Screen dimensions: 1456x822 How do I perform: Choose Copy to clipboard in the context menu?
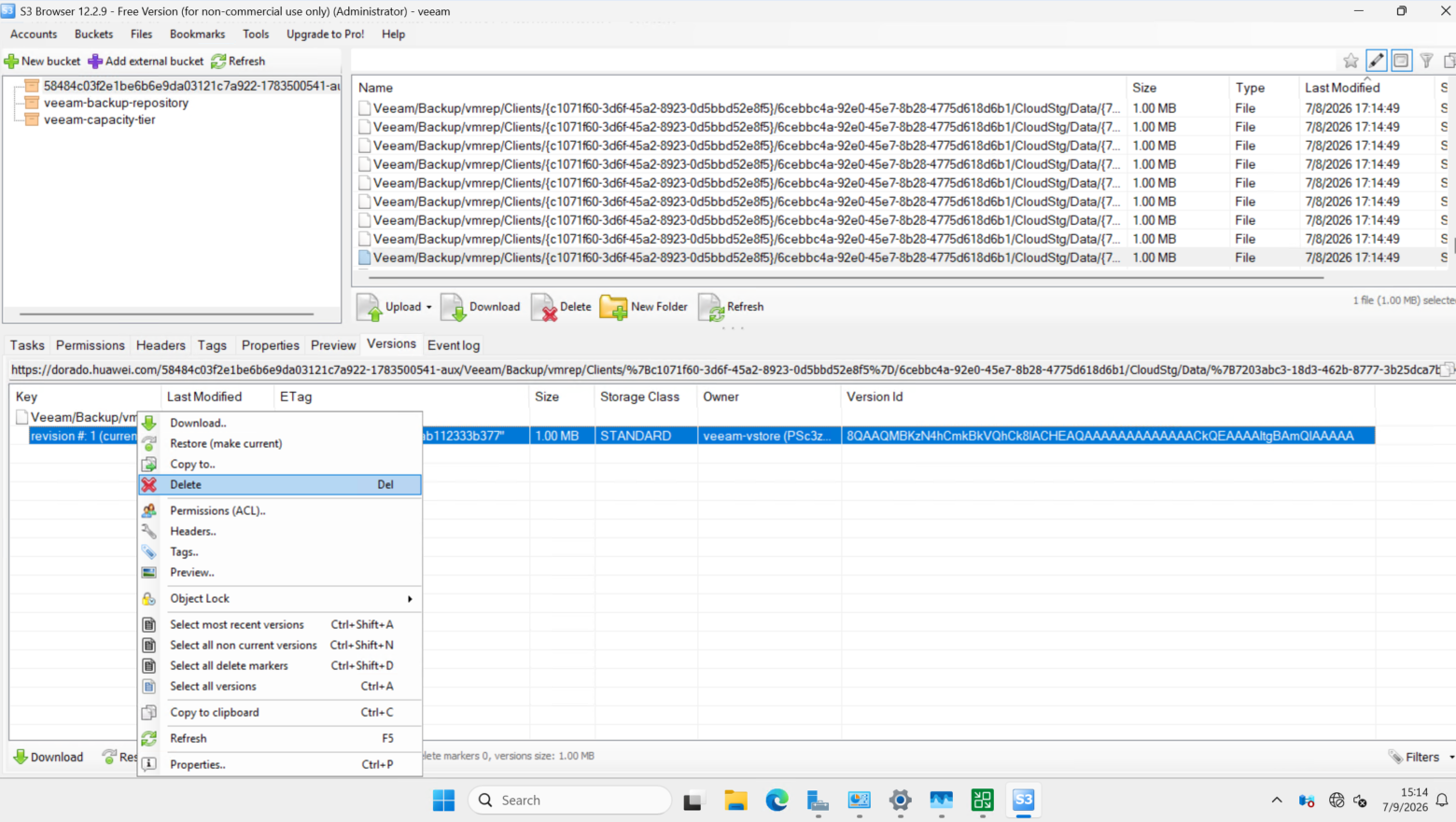point(280,713)
